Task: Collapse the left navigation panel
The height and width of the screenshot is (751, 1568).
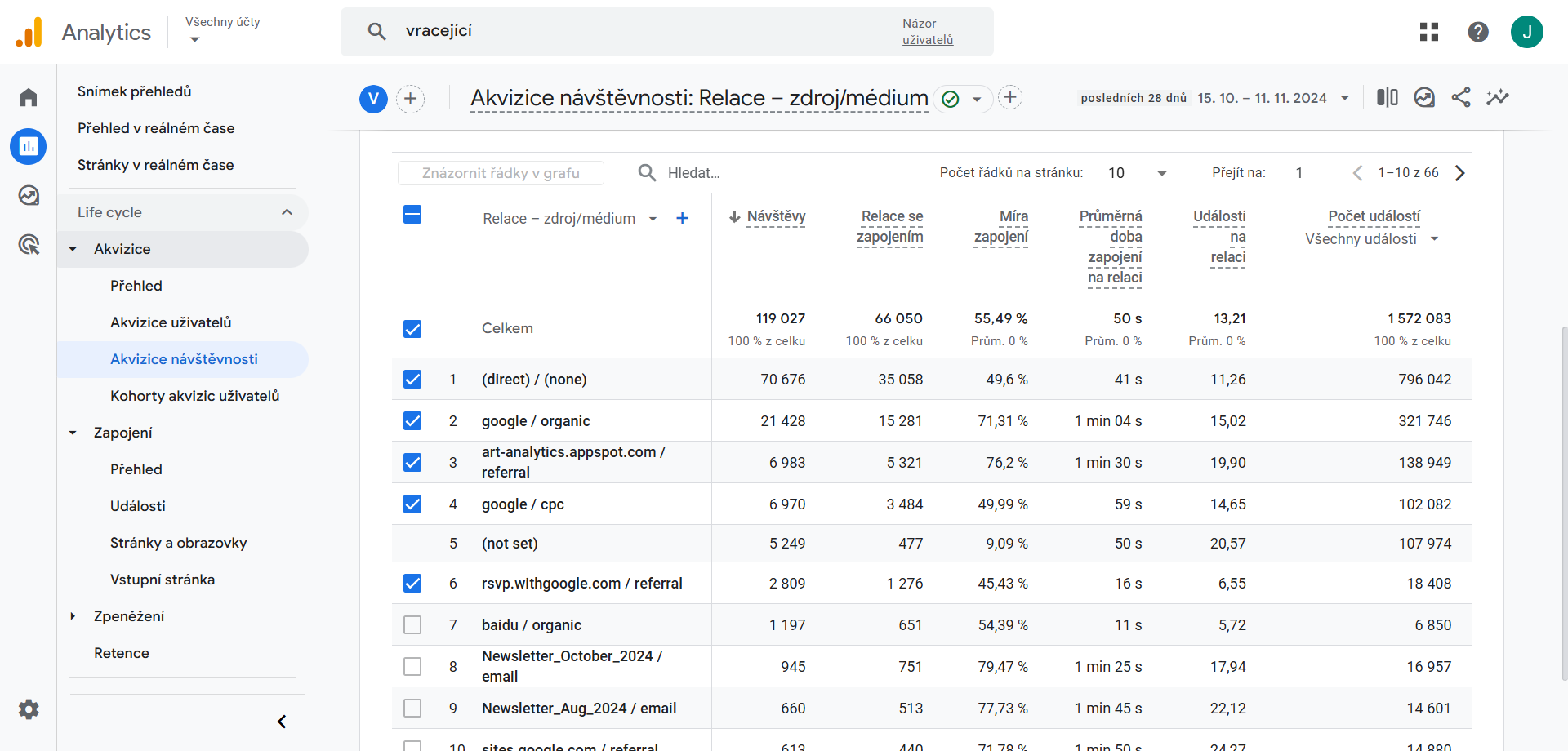Action: [x=282, y=722]
